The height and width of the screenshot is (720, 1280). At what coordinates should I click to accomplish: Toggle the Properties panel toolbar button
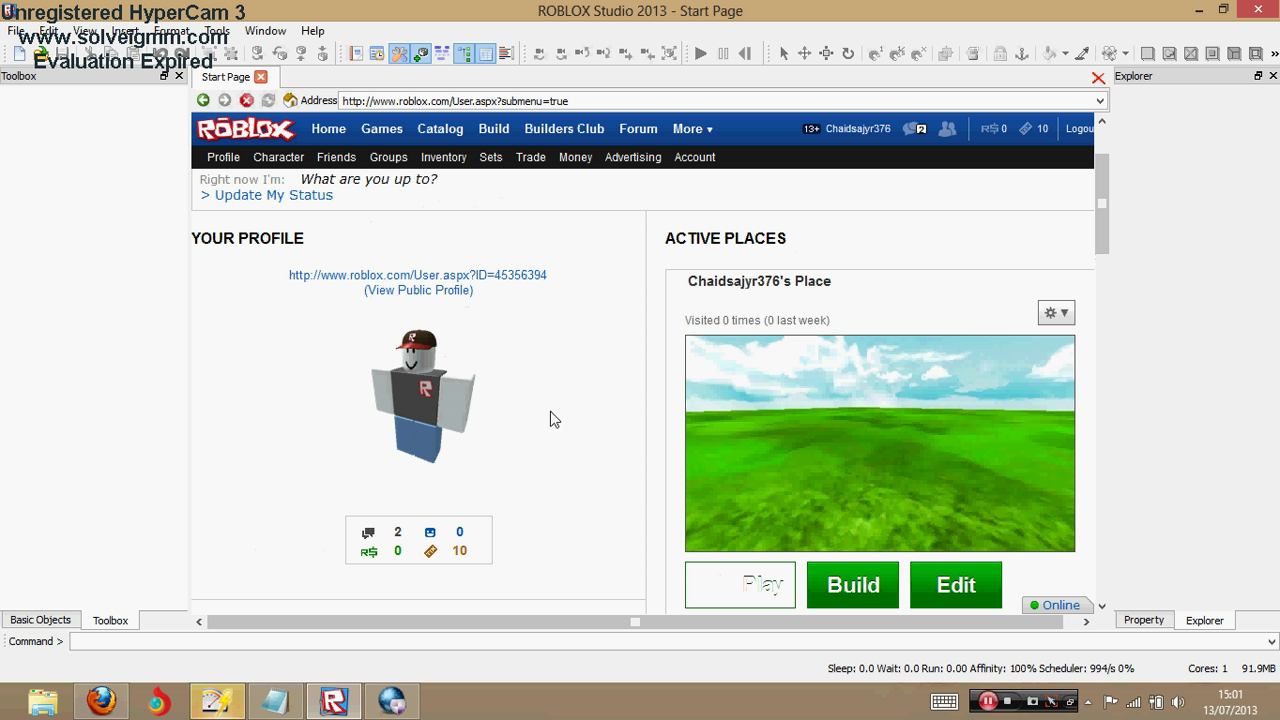(486, 54)
